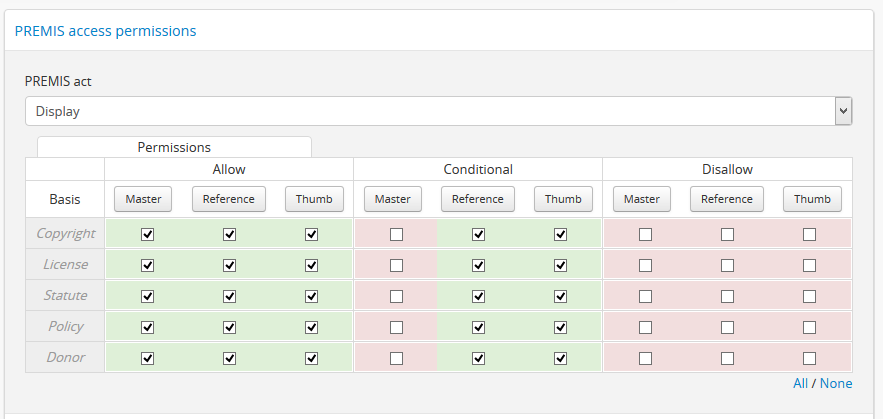The image size is (883, 419).
Task: Click the Master button under Conditional
Action: [392, 199]
